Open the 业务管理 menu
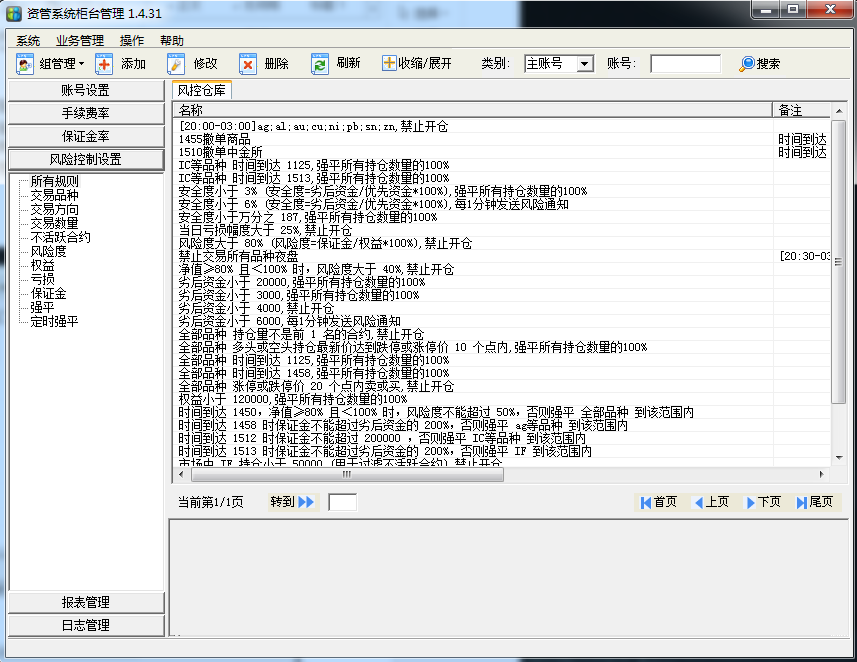This screenshot has width=857, height=662. pyautogui.click(x=79, y=41)
